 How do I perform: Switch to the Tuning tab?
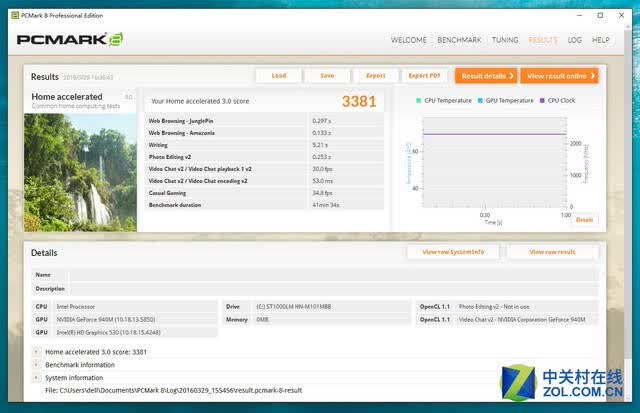tap(505, 40)
